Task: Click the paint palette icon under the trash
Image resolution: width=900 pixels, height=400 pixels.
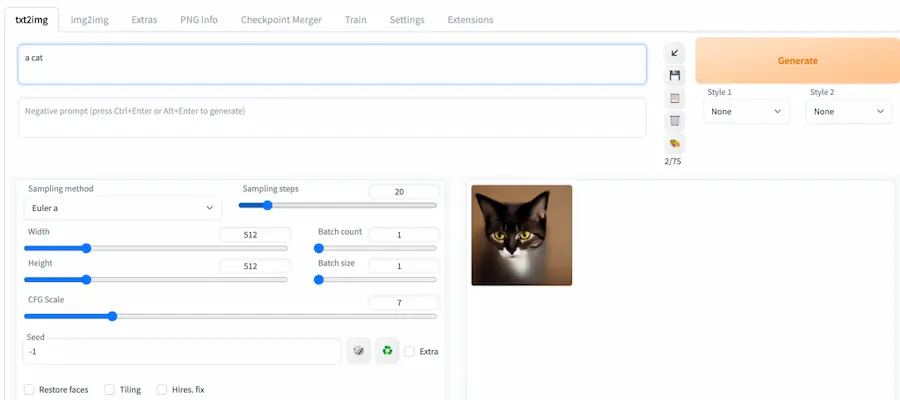Action: pyautogui.click(x=675, y=143)
